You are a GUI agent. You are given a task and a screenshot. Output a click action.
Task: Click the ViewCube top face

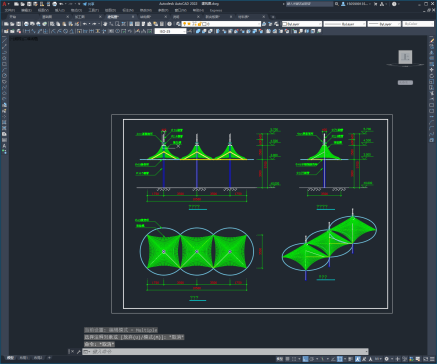405,57
